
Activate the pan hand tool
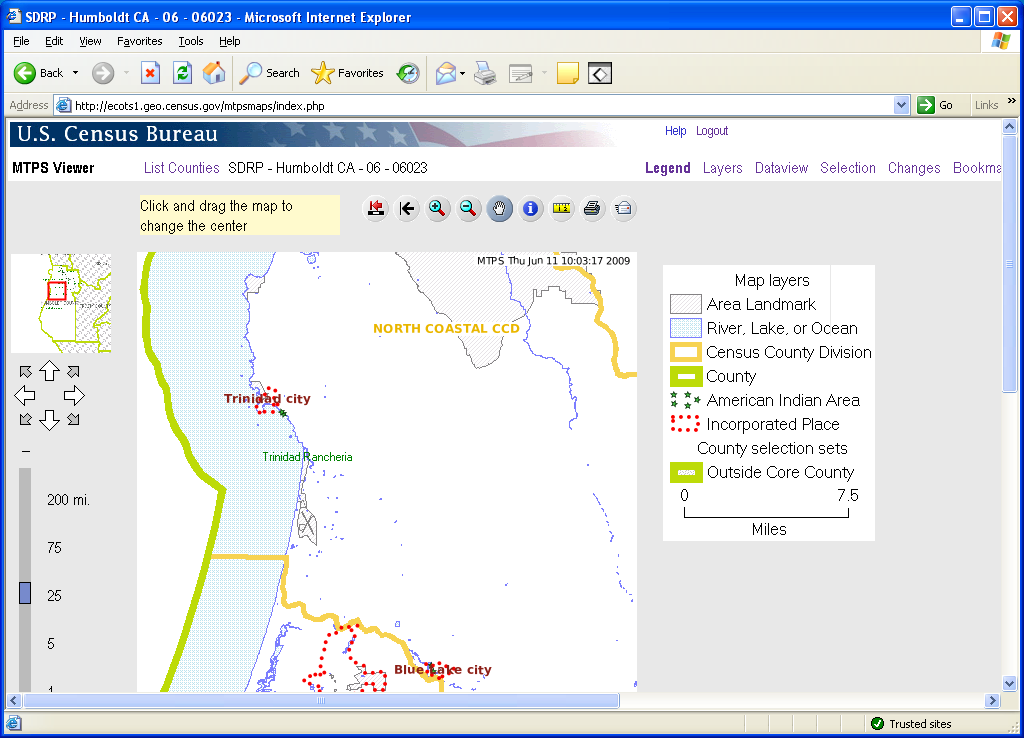[x=500, y=209]
